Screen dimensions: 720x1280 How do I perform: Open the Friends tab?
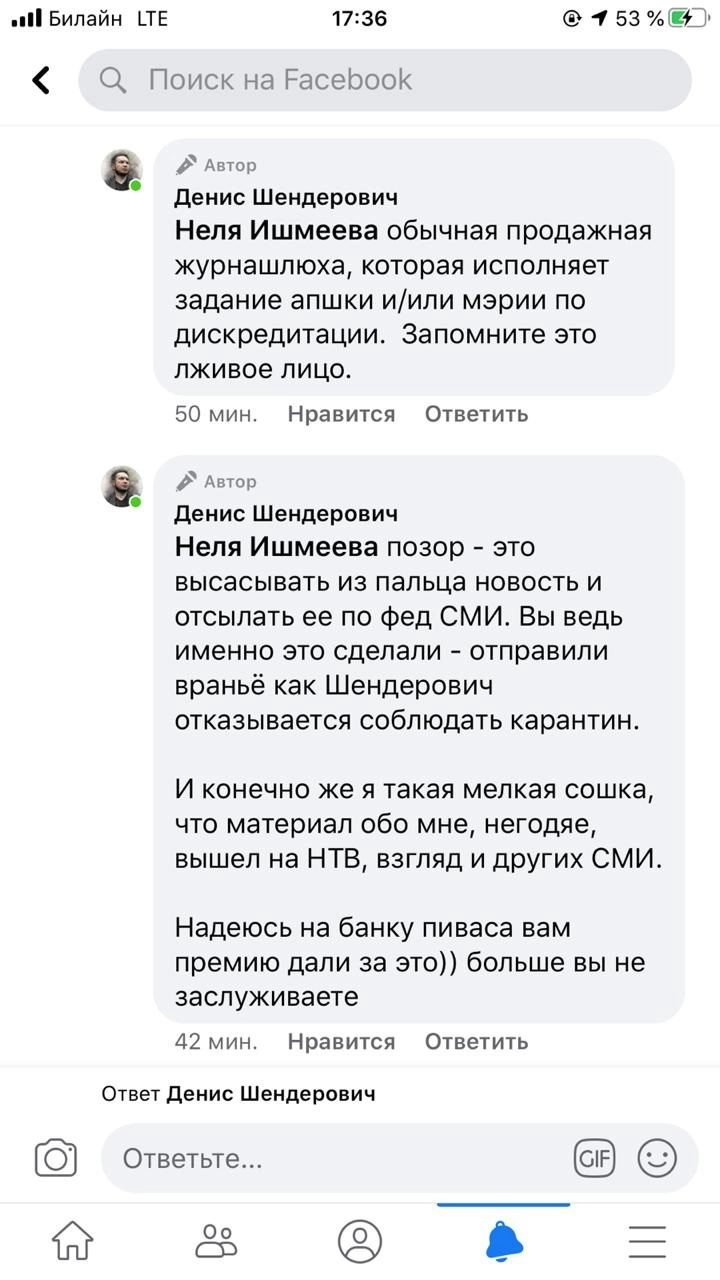(216, 1241)
